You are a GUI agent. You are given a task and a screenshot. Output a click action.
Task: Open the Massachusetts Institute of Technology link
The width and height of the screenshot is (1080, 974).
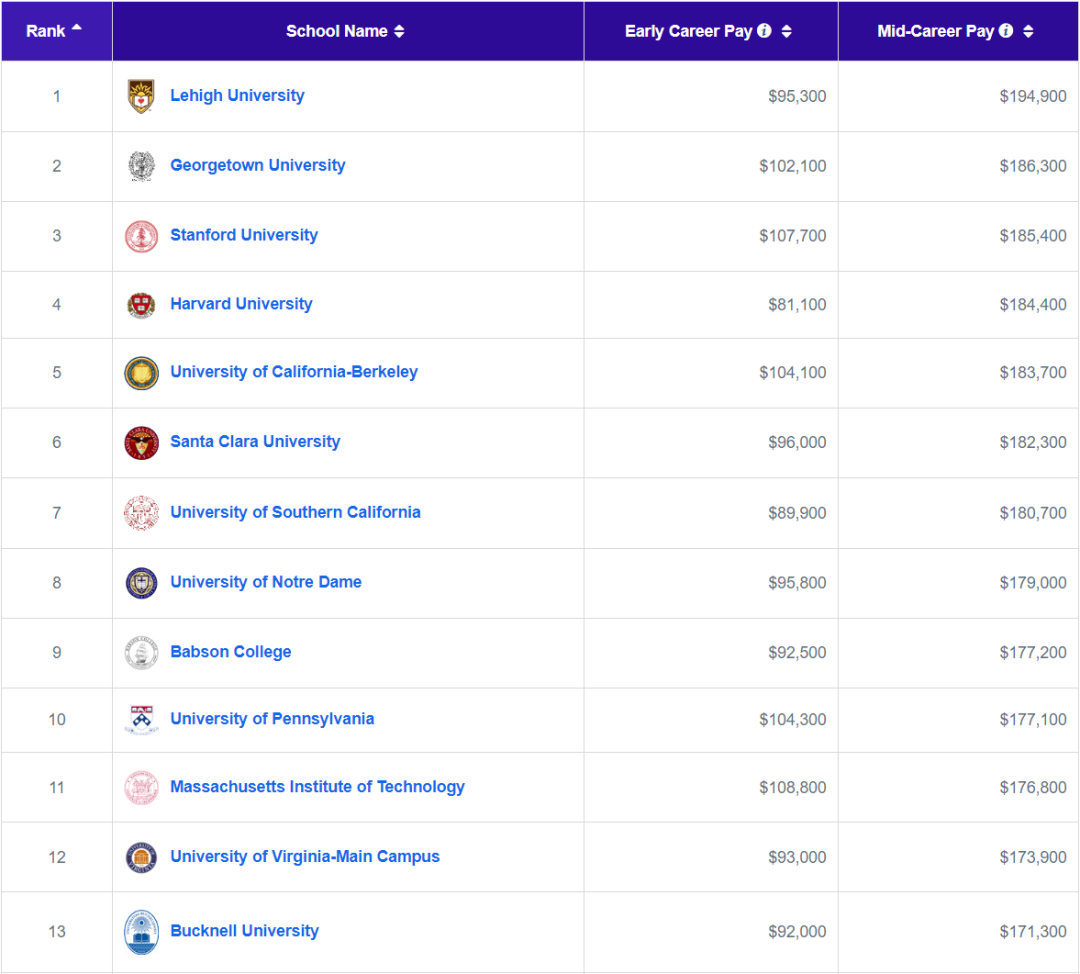click(317, 787)
